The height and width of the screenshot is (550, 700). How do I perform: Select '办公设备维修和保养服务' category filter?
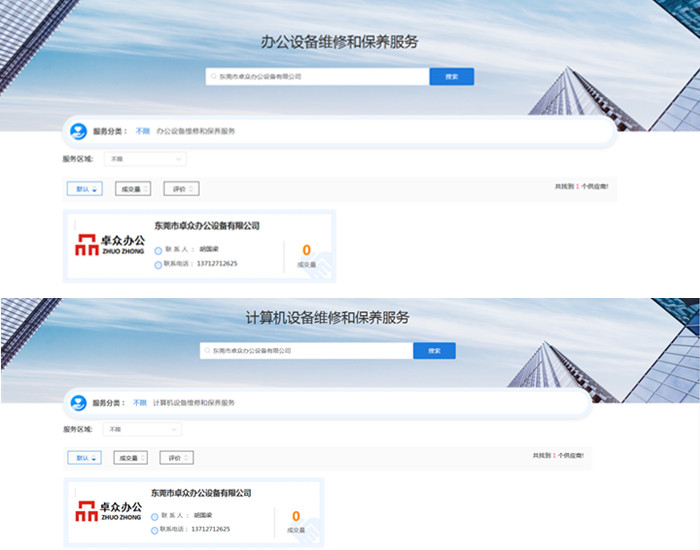click(196, 131)
